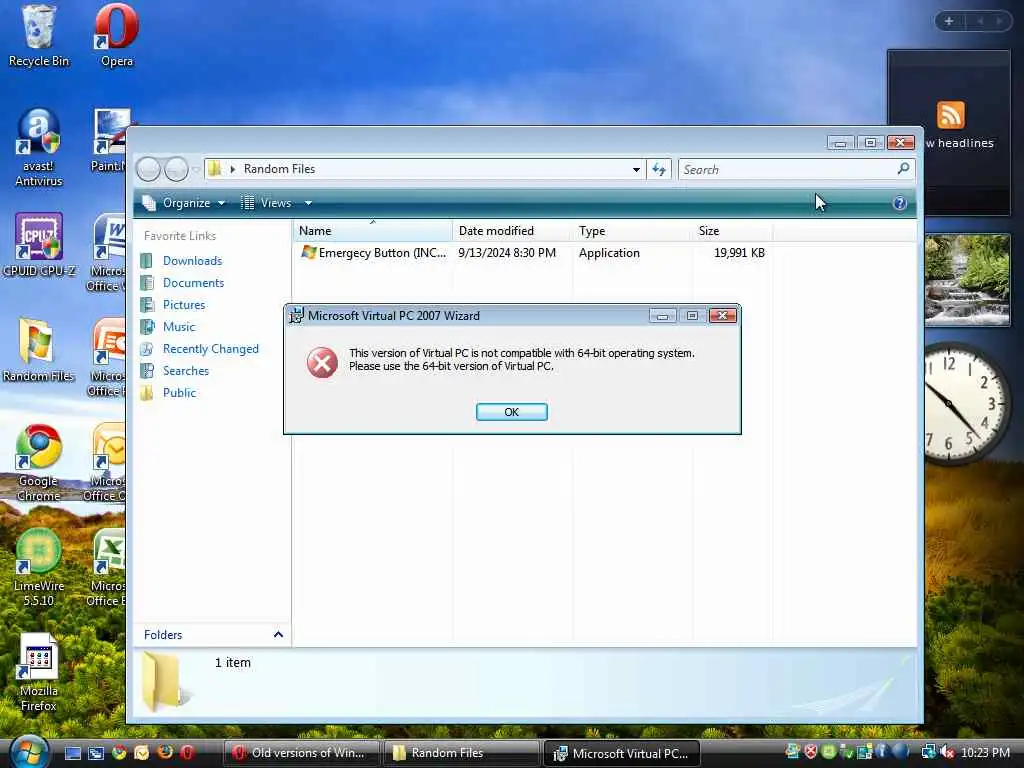Select the Opera desktop shortcut
Screen dimensions: 1024x768
tap(117, 36)
